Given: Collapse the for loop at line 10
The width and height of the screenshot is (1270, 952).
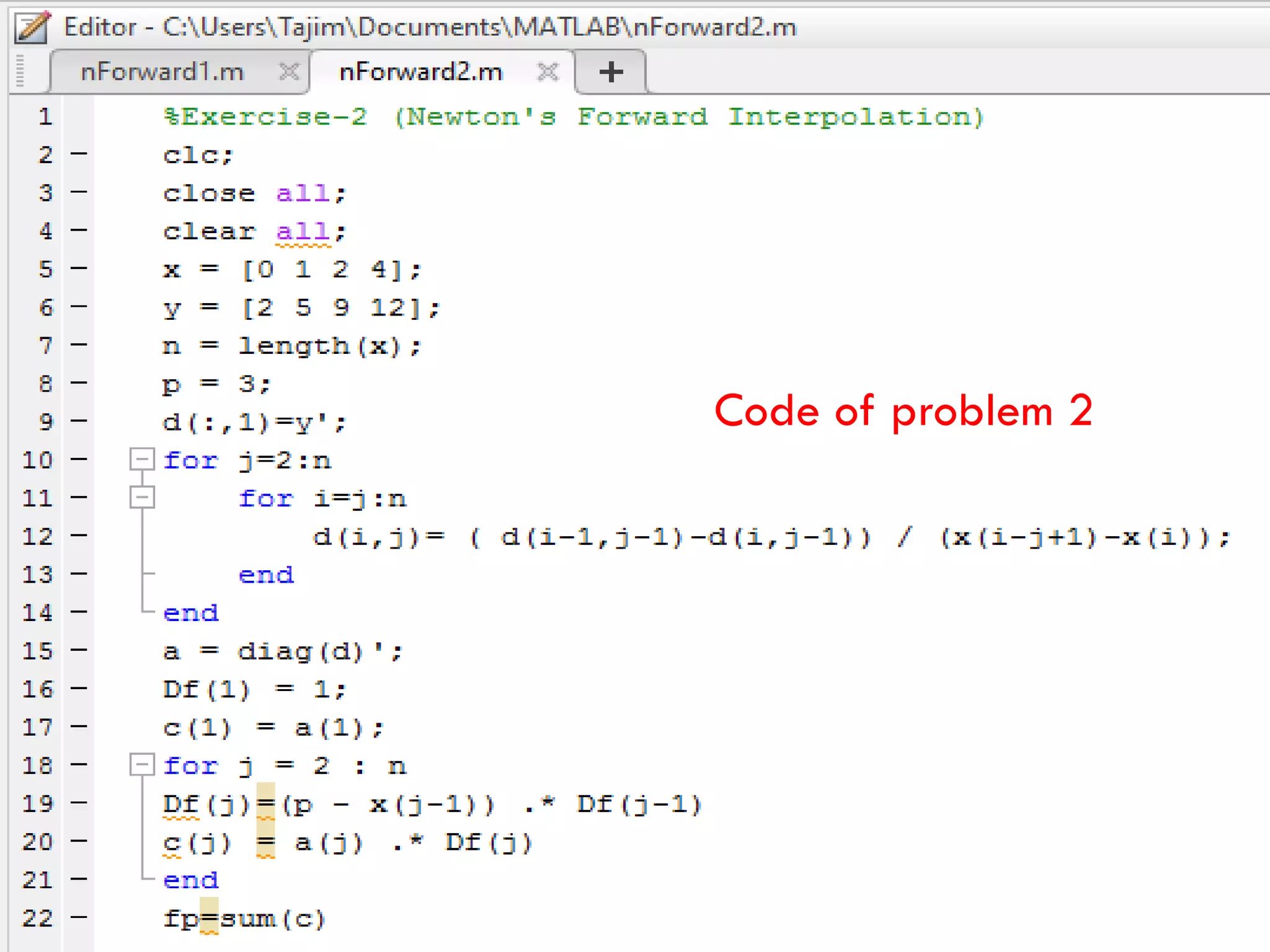Looking at the screenshot, I should click(142, 460).
